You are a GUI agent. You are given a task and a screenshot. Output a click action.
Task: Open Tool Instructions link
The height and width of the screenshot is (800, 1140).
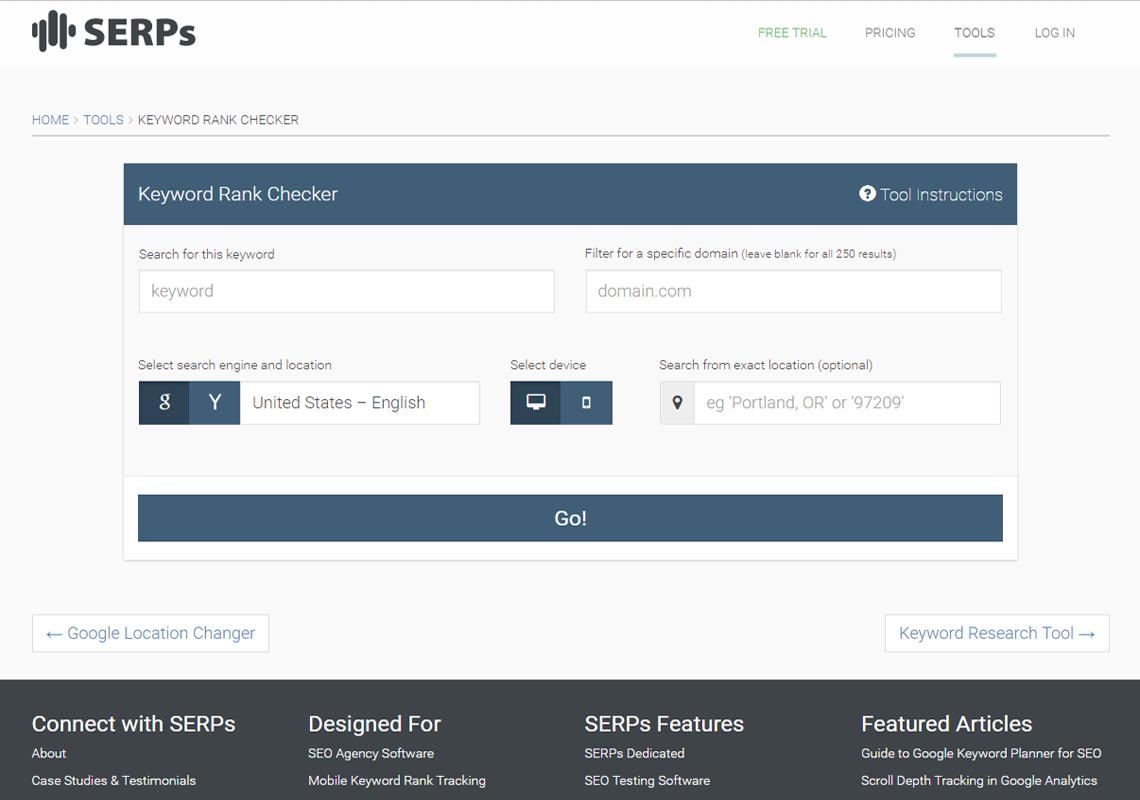tap(931, 194)
